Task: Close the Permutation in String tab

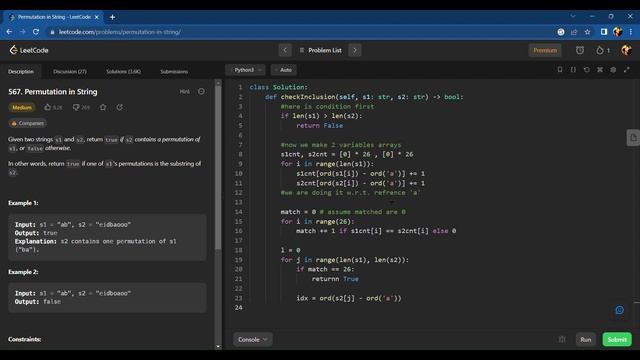Action: (x=96, y=17)
